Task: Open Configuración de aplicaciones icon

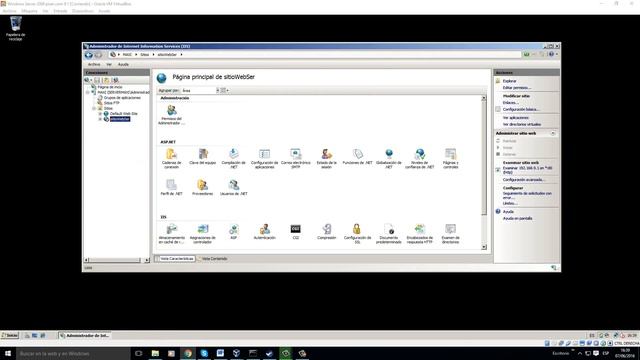Action: (264, 158)
